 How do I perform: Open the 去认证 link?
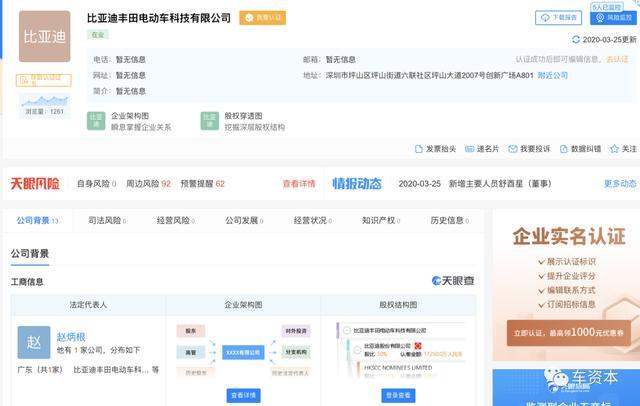pos(617,60)
